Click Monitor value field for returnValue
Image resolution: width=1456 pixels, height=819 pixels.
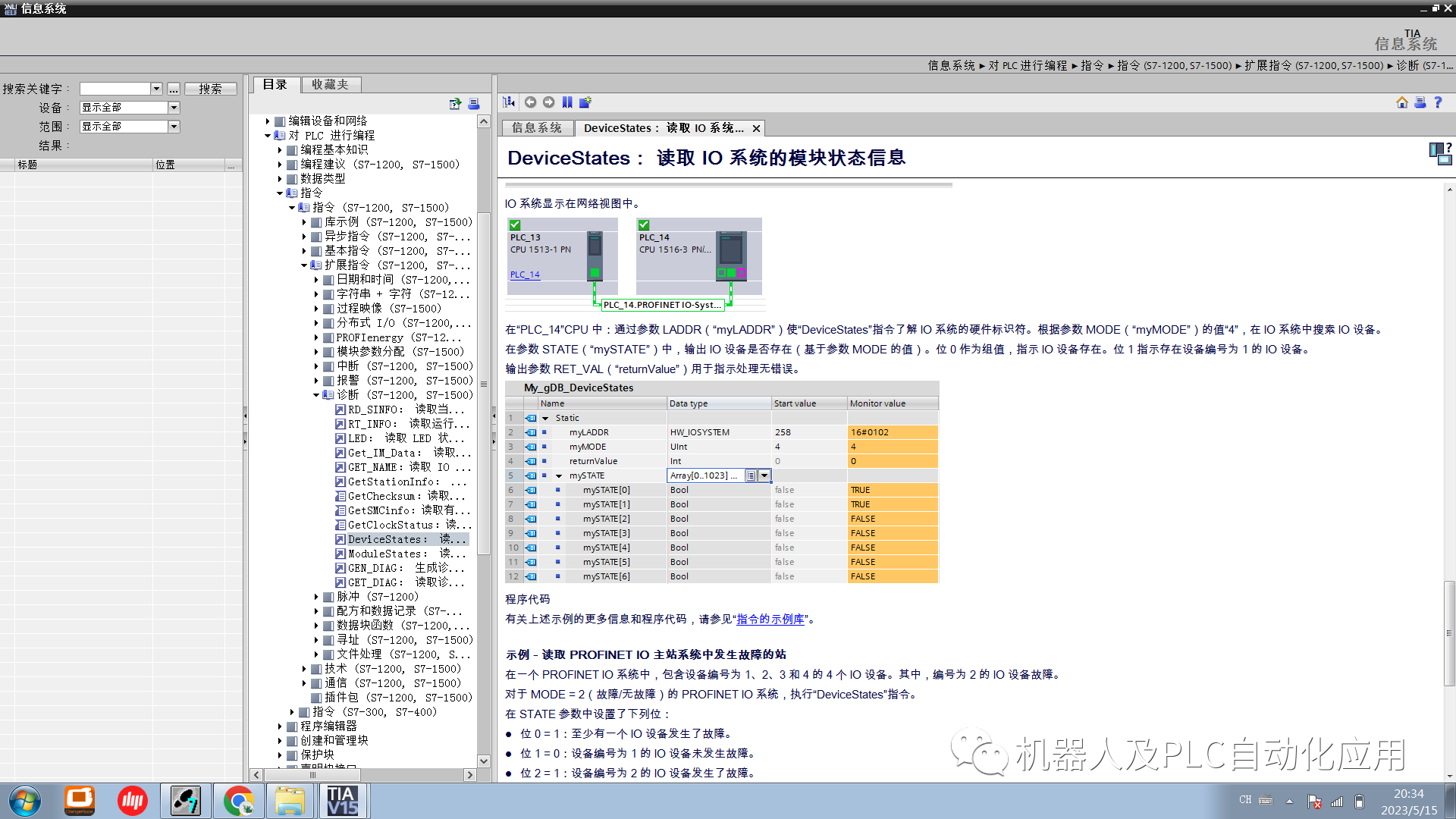pyautogui.click(x=890, y=460)
